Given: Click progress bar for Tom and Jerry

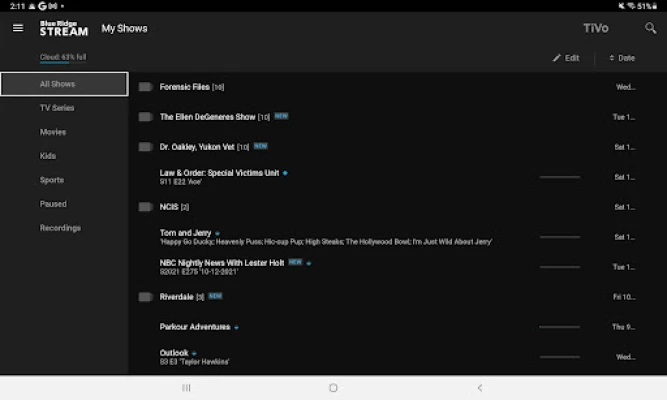Looking at the screenshot, I should 560,237.
